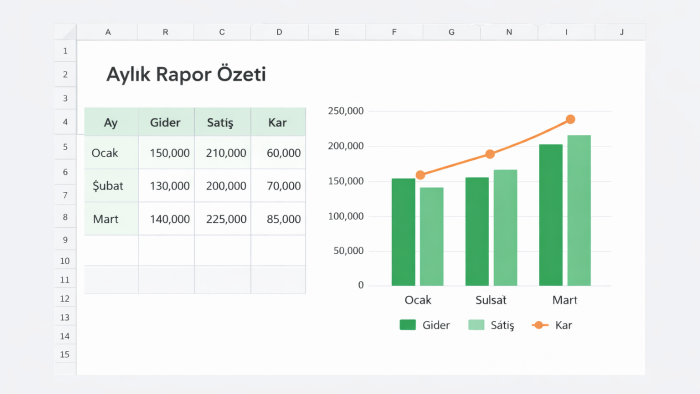Select column header E

coord(337,32)
